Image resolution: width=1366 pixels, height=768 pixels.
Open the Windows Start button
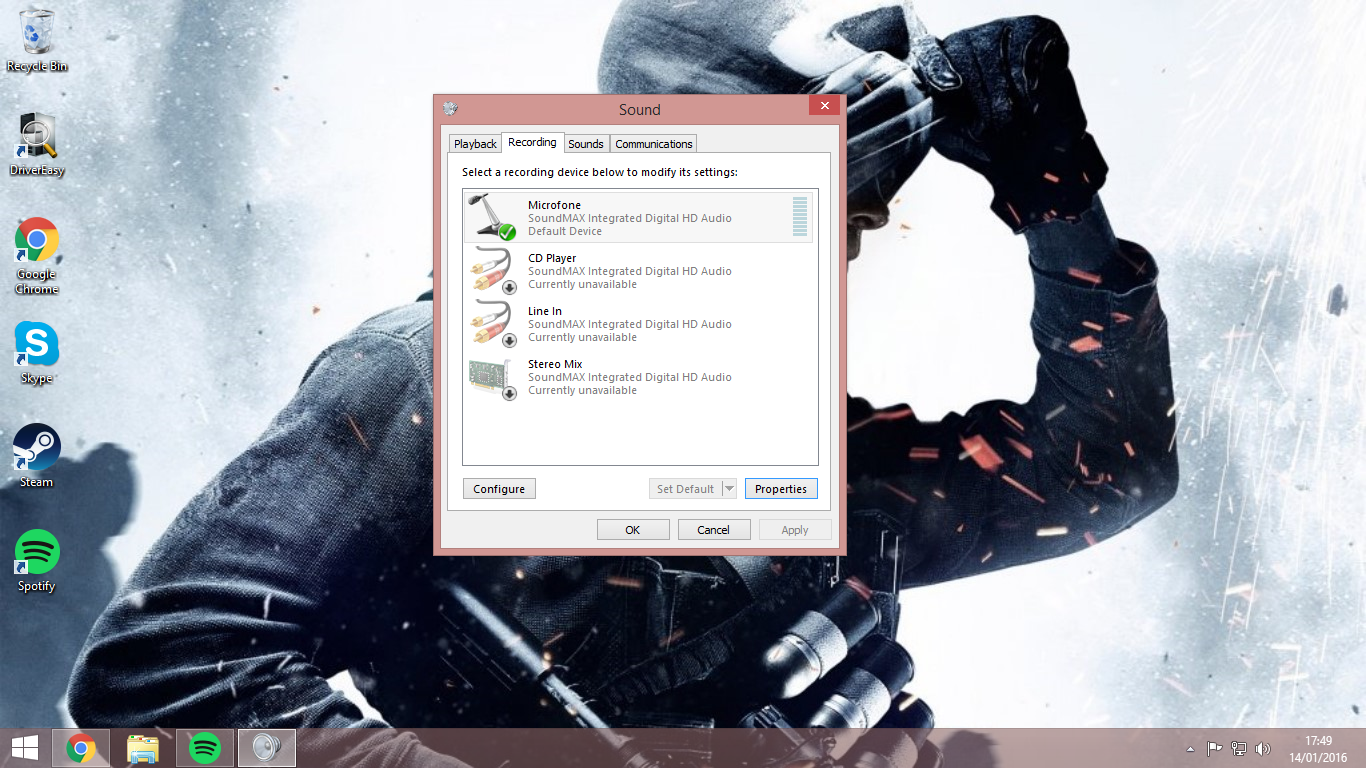coord(25,748)
